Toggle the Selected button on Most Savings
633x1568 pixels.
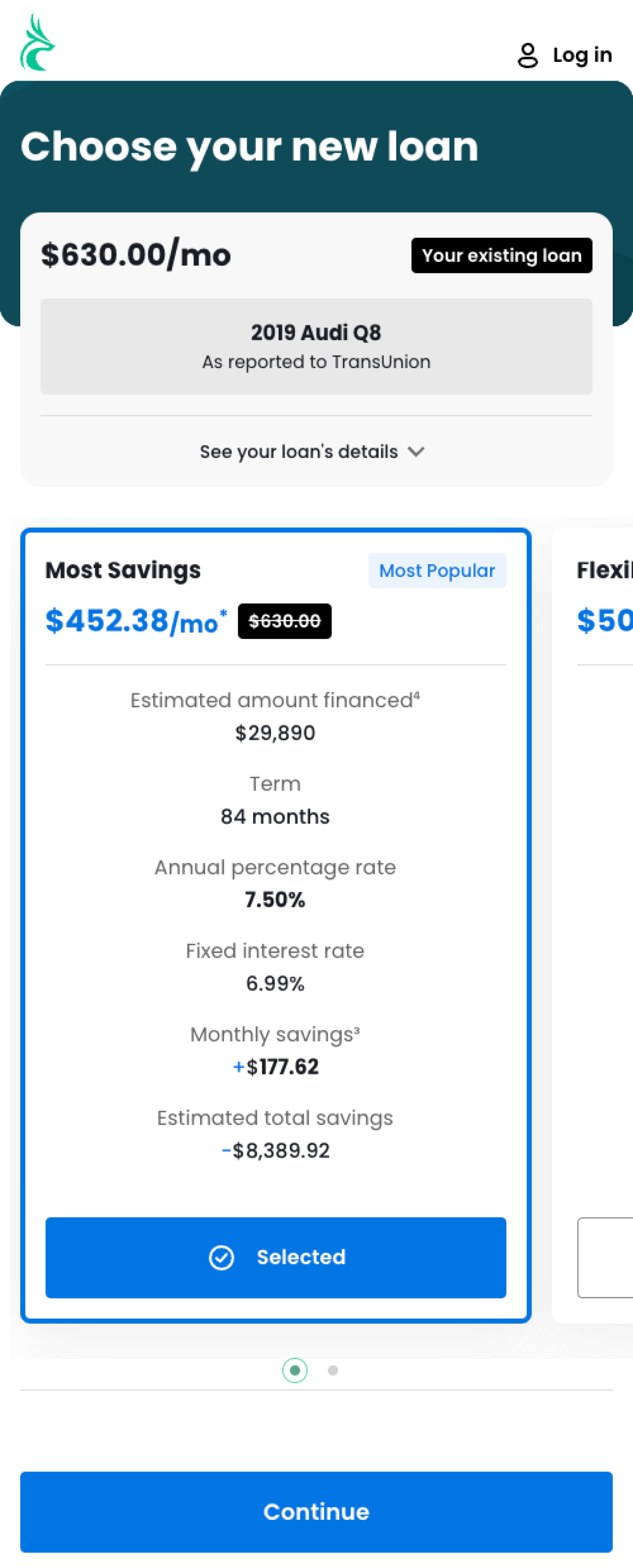click(x=276, y=1257)
